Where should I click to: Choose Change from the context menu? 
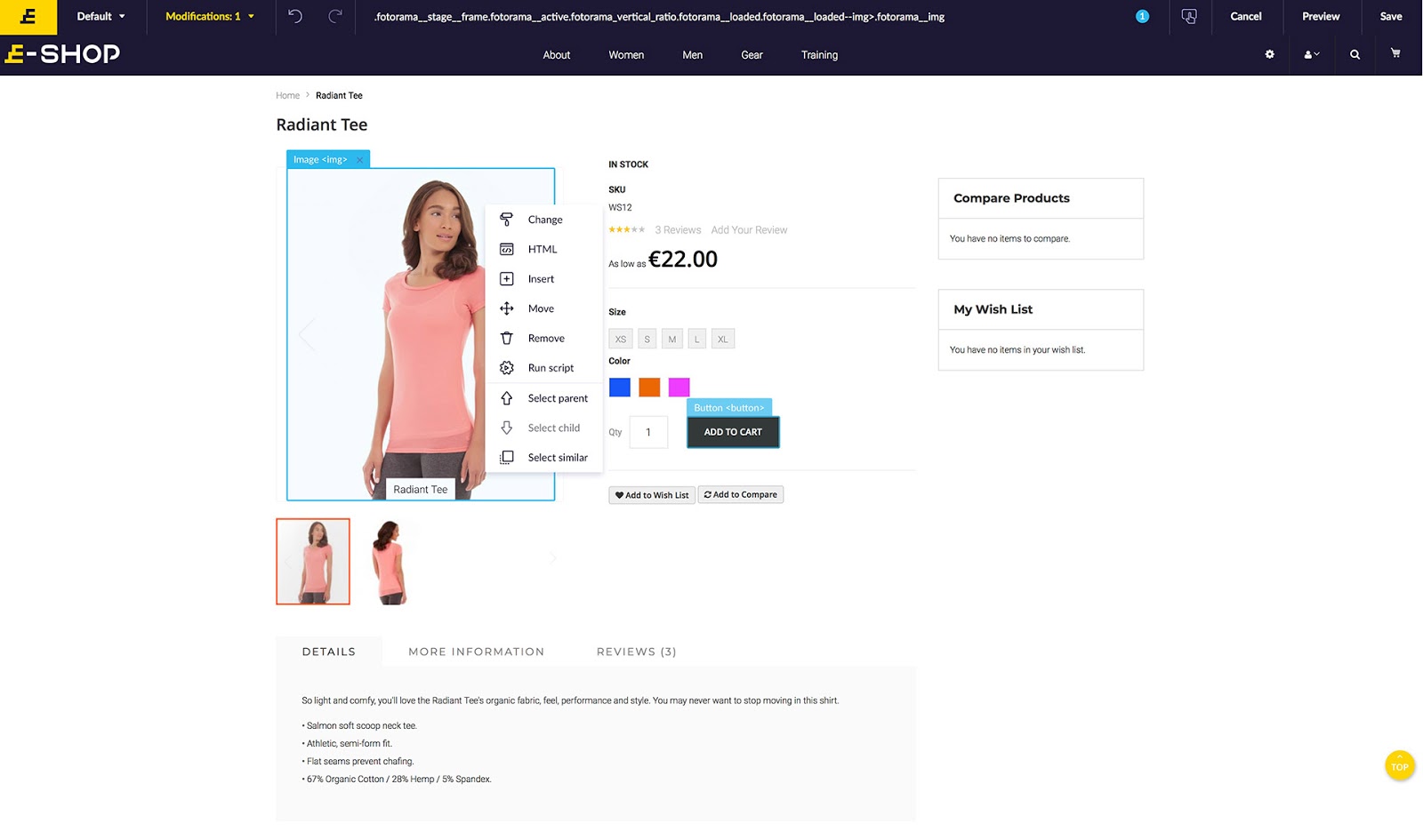click(x=545, y=220)
